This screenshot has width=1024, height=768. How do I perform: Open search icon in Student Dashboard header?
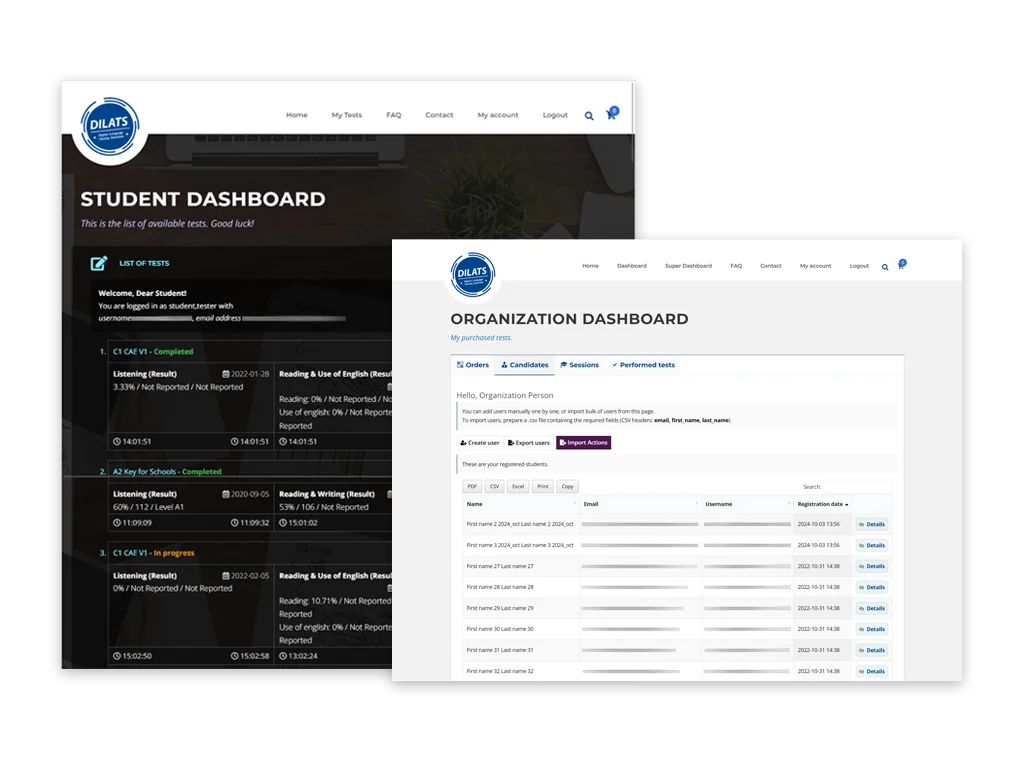tap(589, 116)
